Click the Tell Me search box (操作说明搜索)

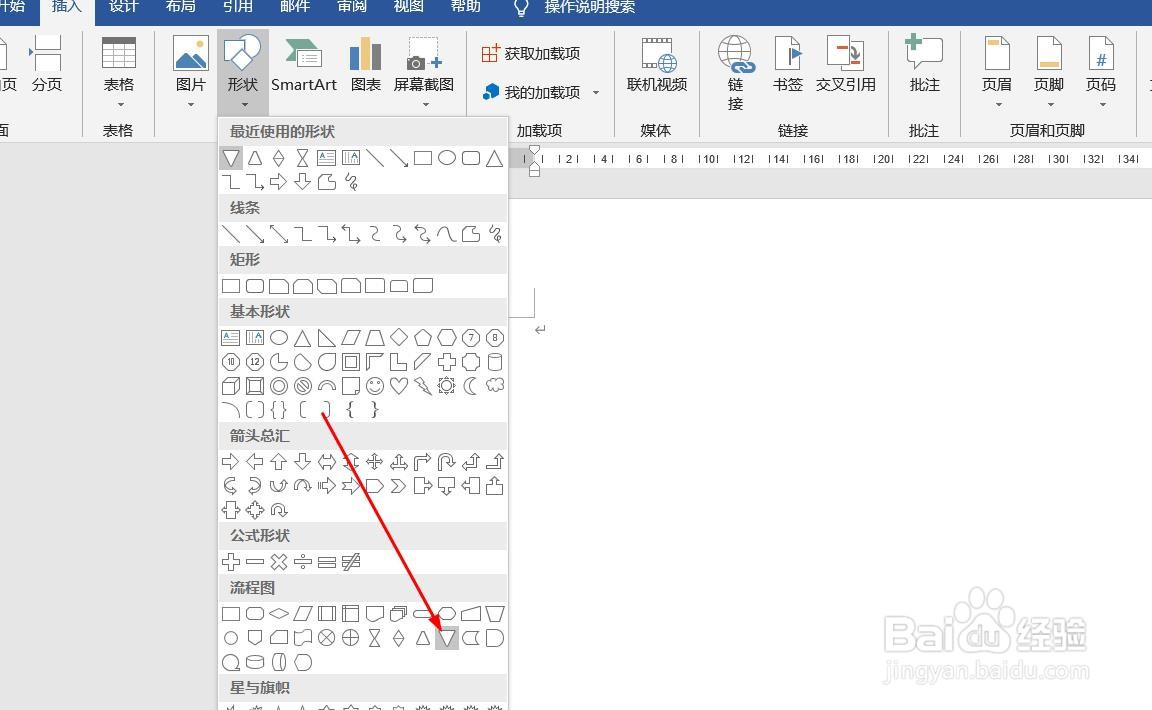coord(589,7)
